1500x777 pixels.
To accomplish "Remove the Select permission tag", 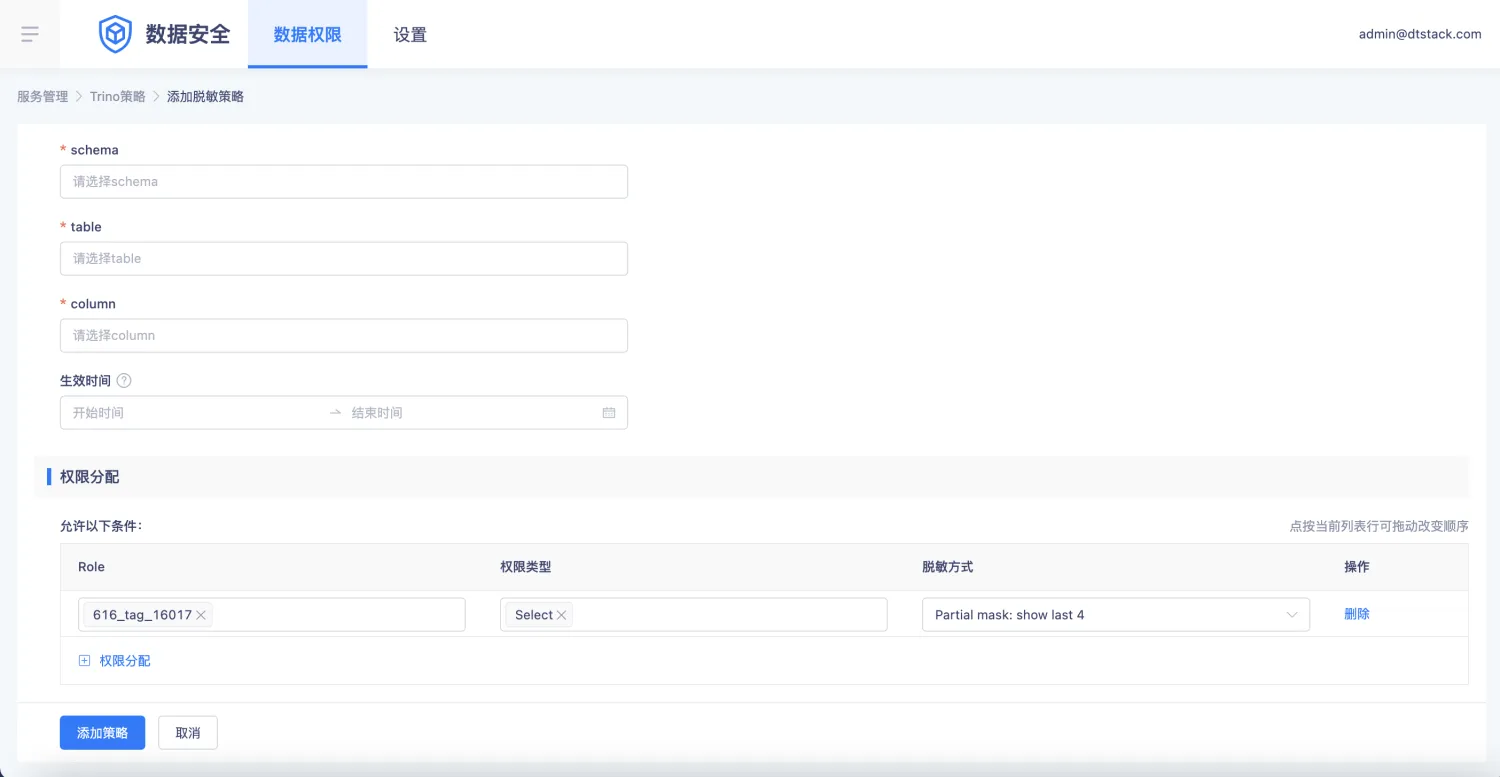I will coord(562,615).
